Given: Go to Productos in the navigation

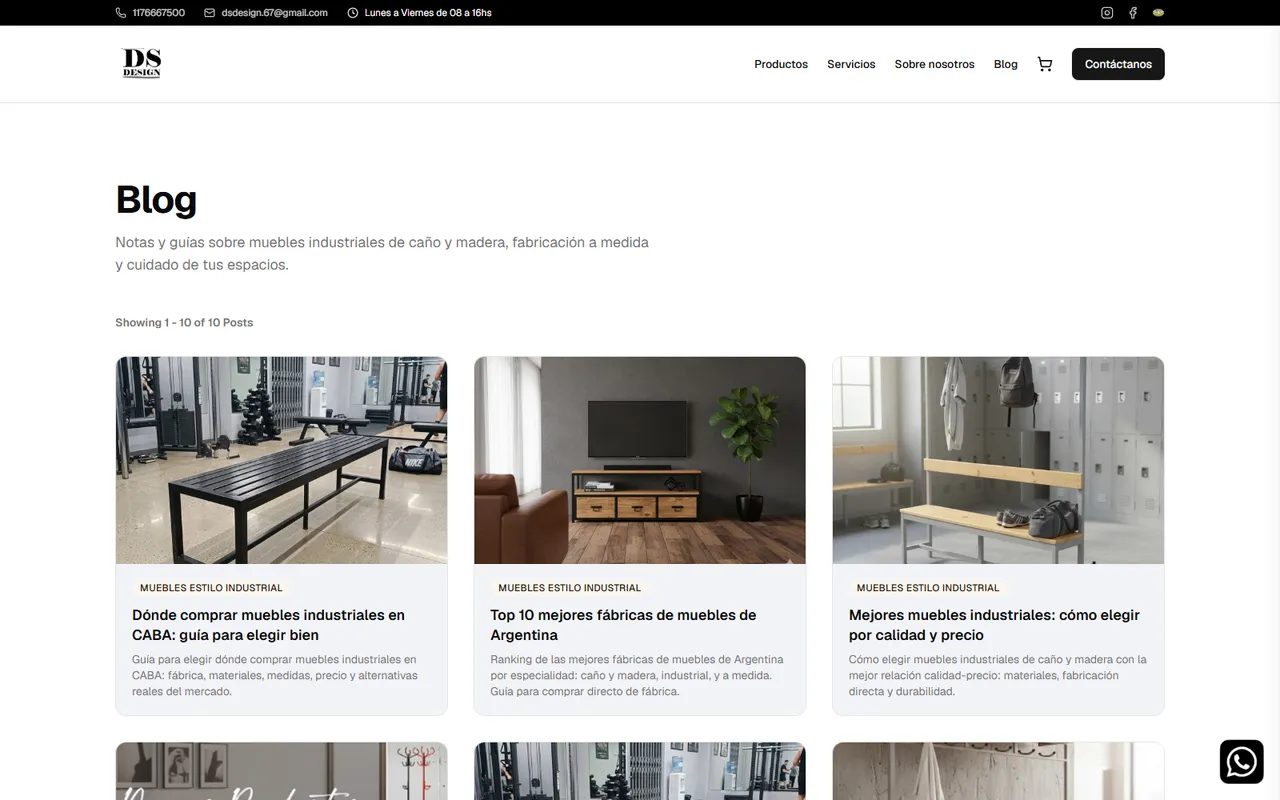Looking at the screenshot, I should click(x=781, y=64).
